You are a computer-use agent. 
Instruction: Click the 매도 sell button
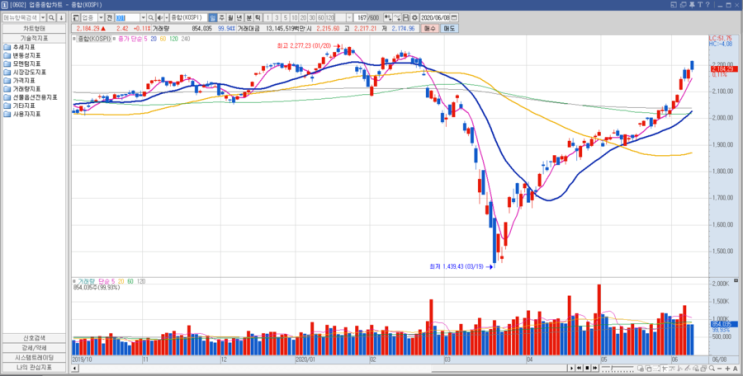click(449, 28)
